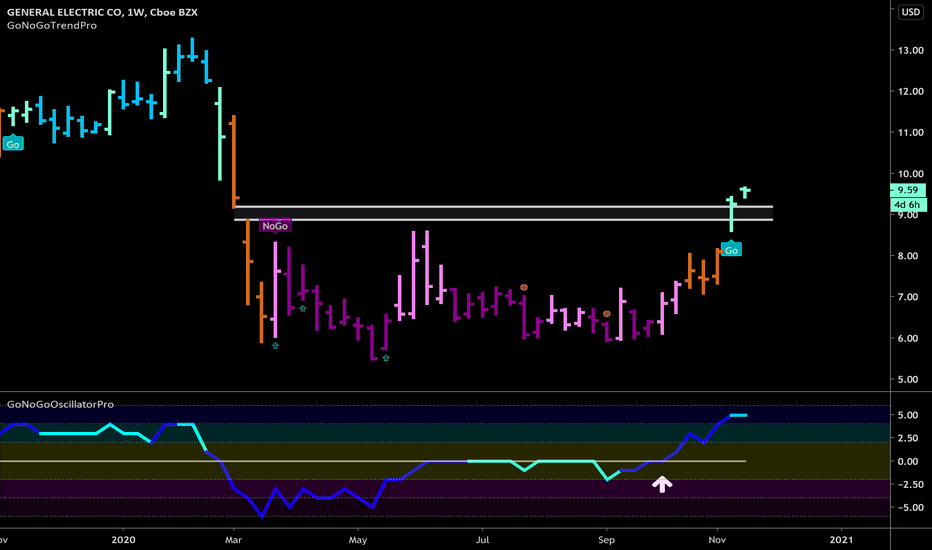Image resolution: width=932 pixels, height=550 pixels.
Task: Click the current price tag 9.59
Action: [908, 190]
